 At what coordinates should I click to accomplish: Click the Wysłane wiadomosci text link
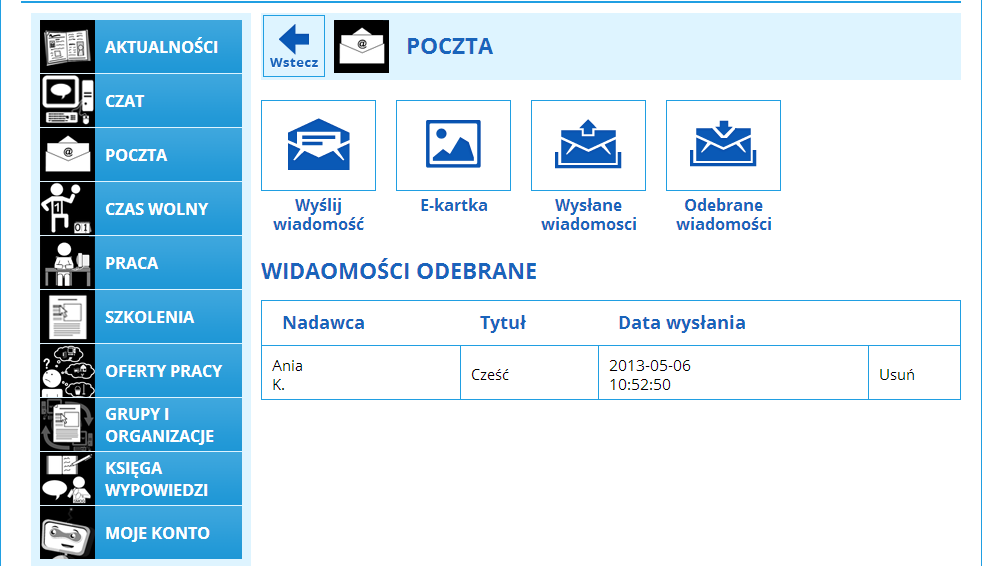coord(589,215)
